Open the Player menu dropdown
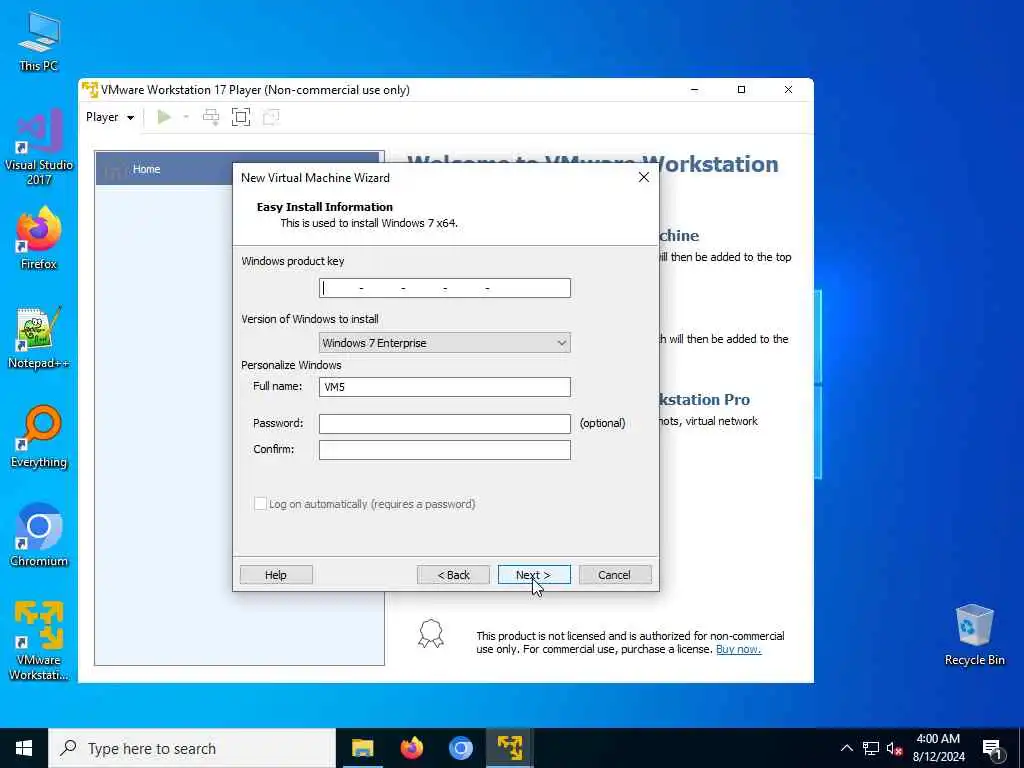The height and width of the screenshot is (768, 1024). tap(110, 117)
